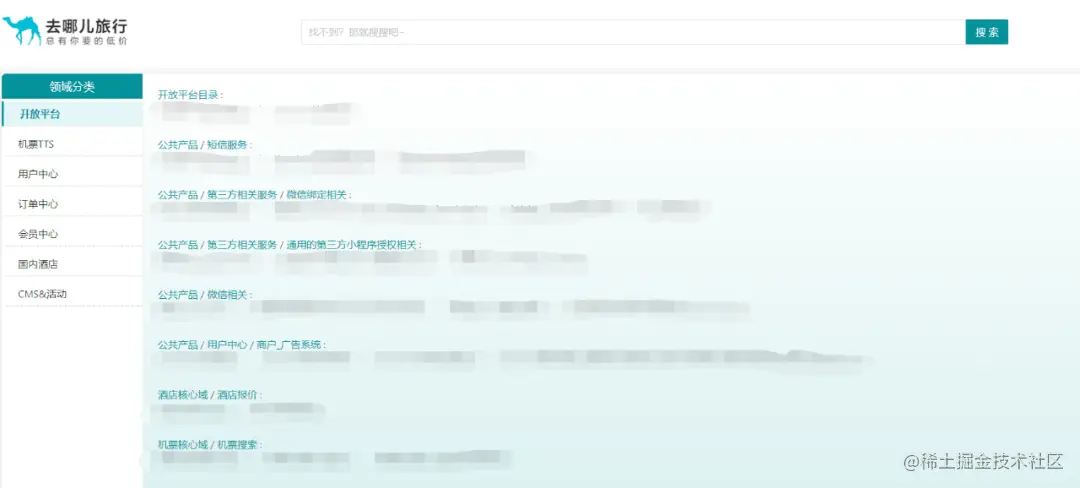The height and width of the screenshot is (488, 1080).
Task: Click the 公共产品 / 微信相关 heading
Action: point(205,295)
